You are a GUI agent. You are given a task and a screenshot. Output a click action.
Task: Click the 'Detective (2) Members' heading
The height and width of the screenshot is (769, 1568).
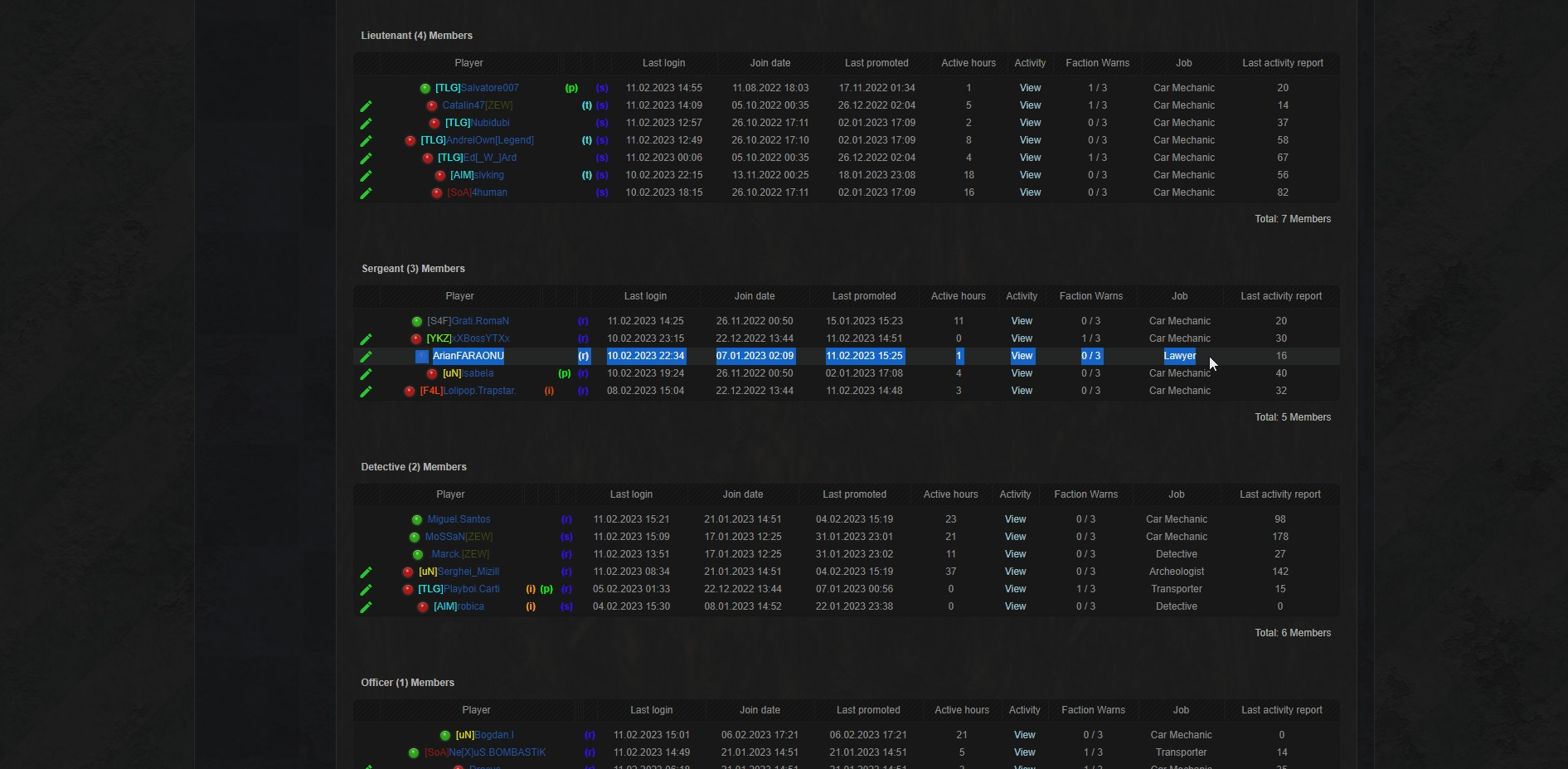[x=414, y=467]
